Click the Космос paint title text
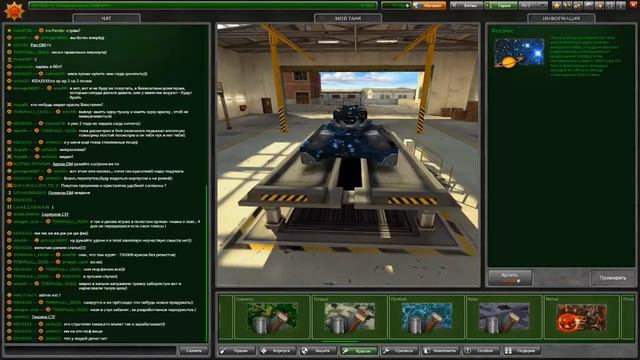 click(503, 31)
